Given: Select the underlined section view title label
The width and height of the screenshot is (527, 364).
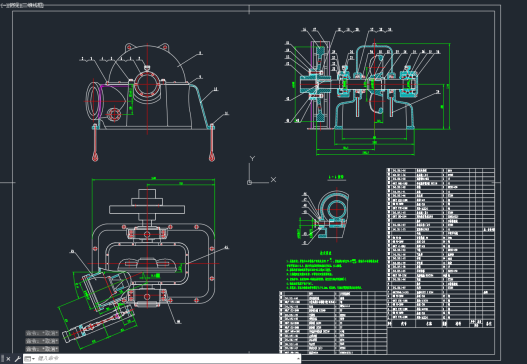Looking at the screenshot, I should point(336,177).
